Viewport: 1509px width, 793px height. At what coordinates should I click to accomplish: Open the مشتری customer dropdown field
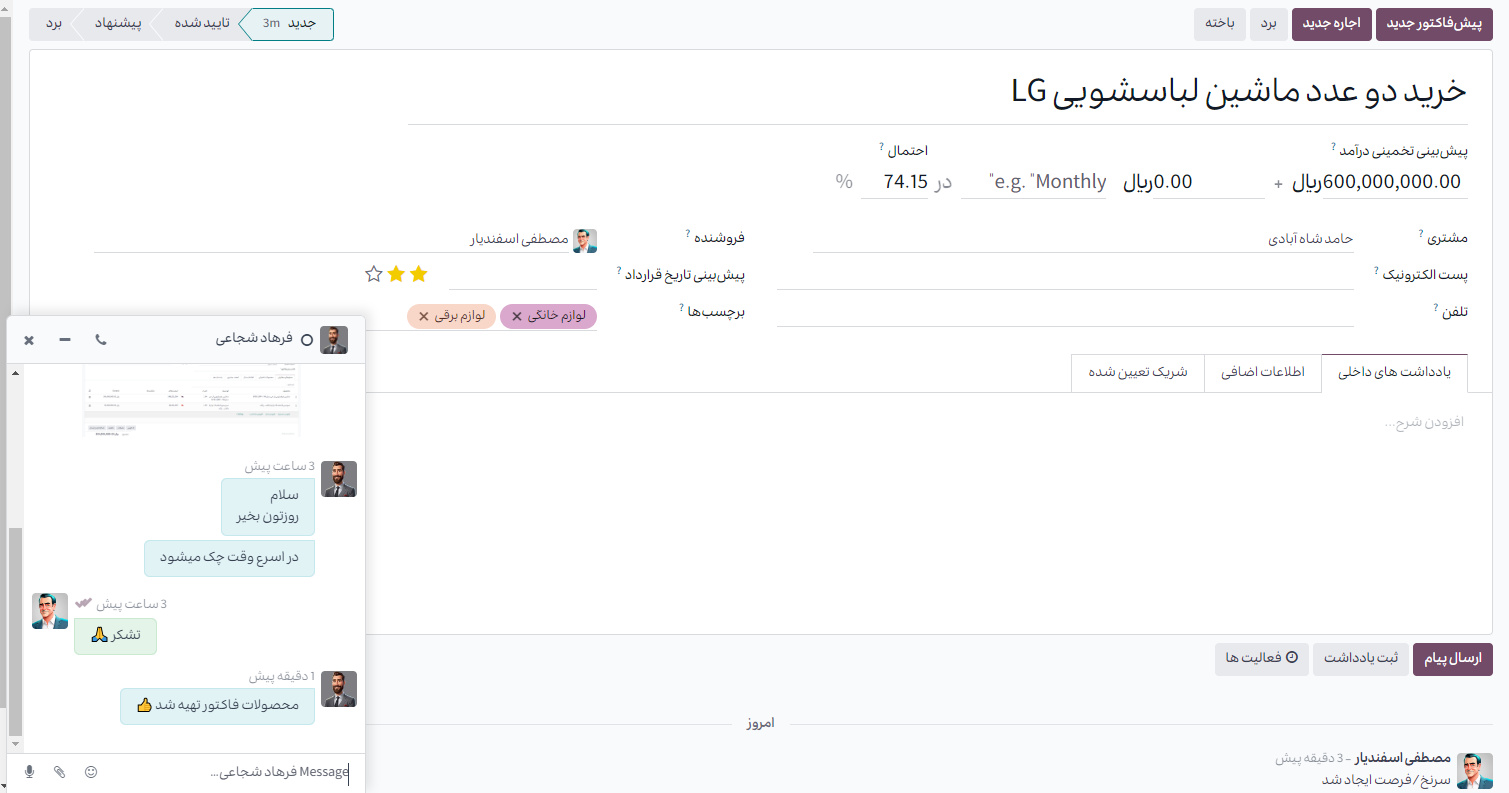click(x=1083, y=240)
